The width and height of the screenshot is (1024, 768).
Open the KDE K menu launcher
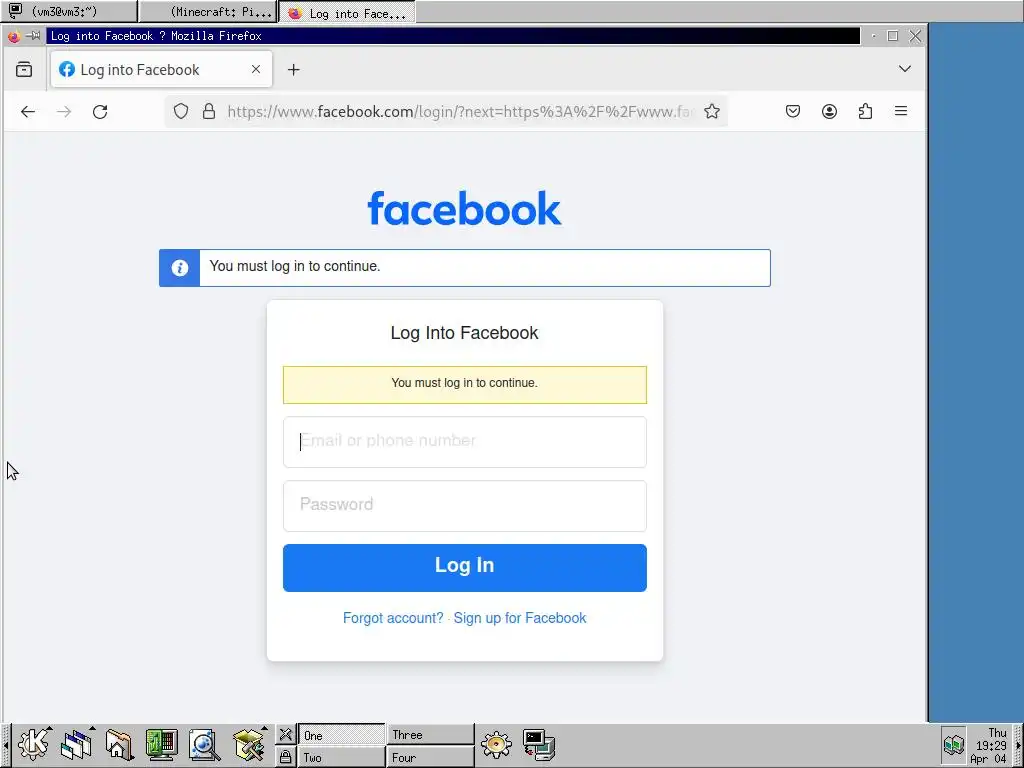(33, 744)
